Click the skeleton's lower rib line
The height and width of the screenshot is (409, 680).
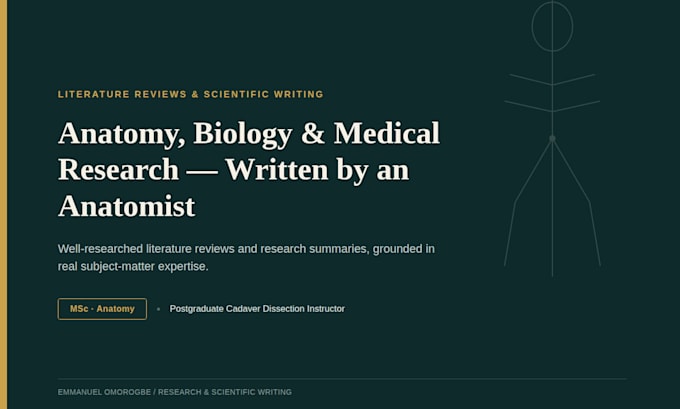(x=552, y=106)
